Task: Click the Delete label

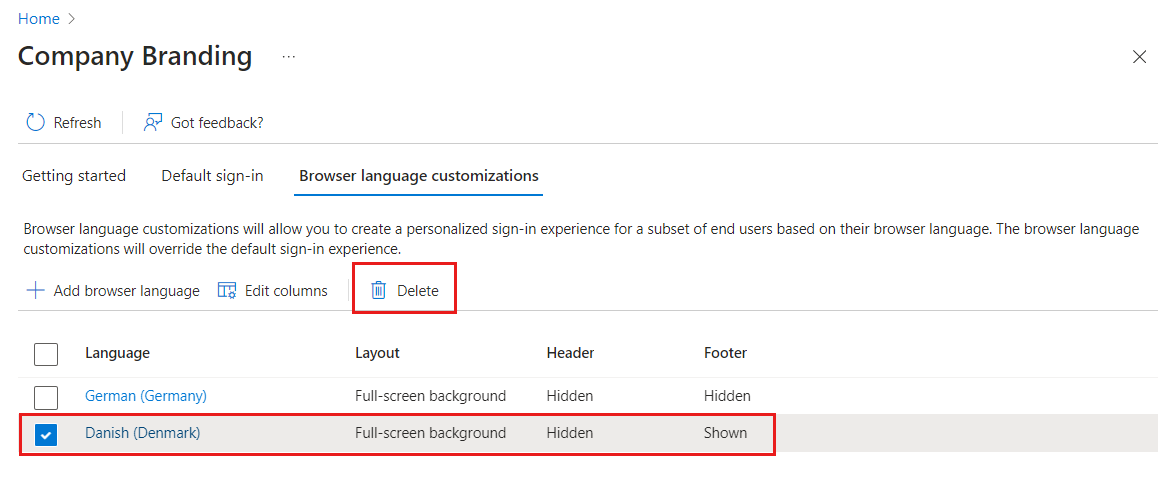Action: click(x=417, y=291)
